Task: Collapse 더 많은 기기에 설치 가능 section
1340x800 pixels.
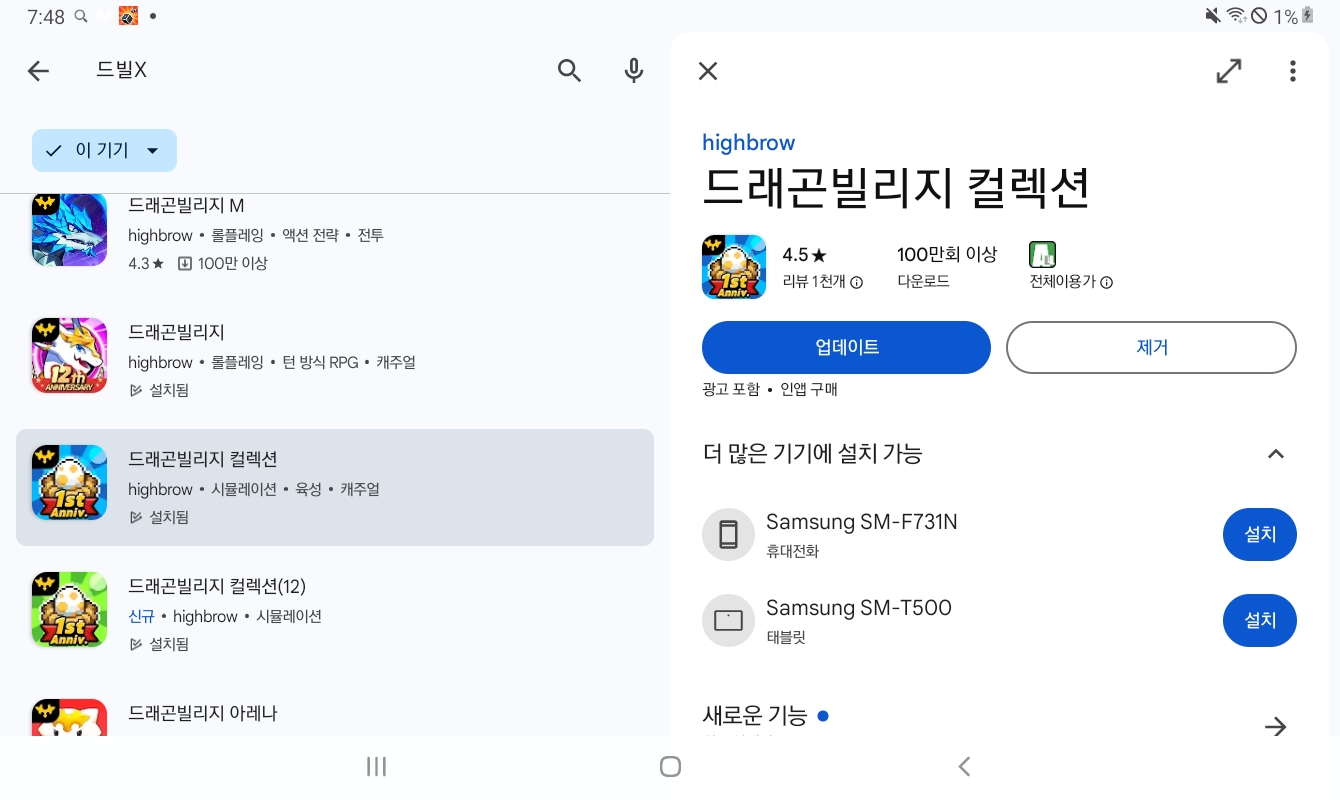Action: pyautogui.click(x=1275, y=454)
